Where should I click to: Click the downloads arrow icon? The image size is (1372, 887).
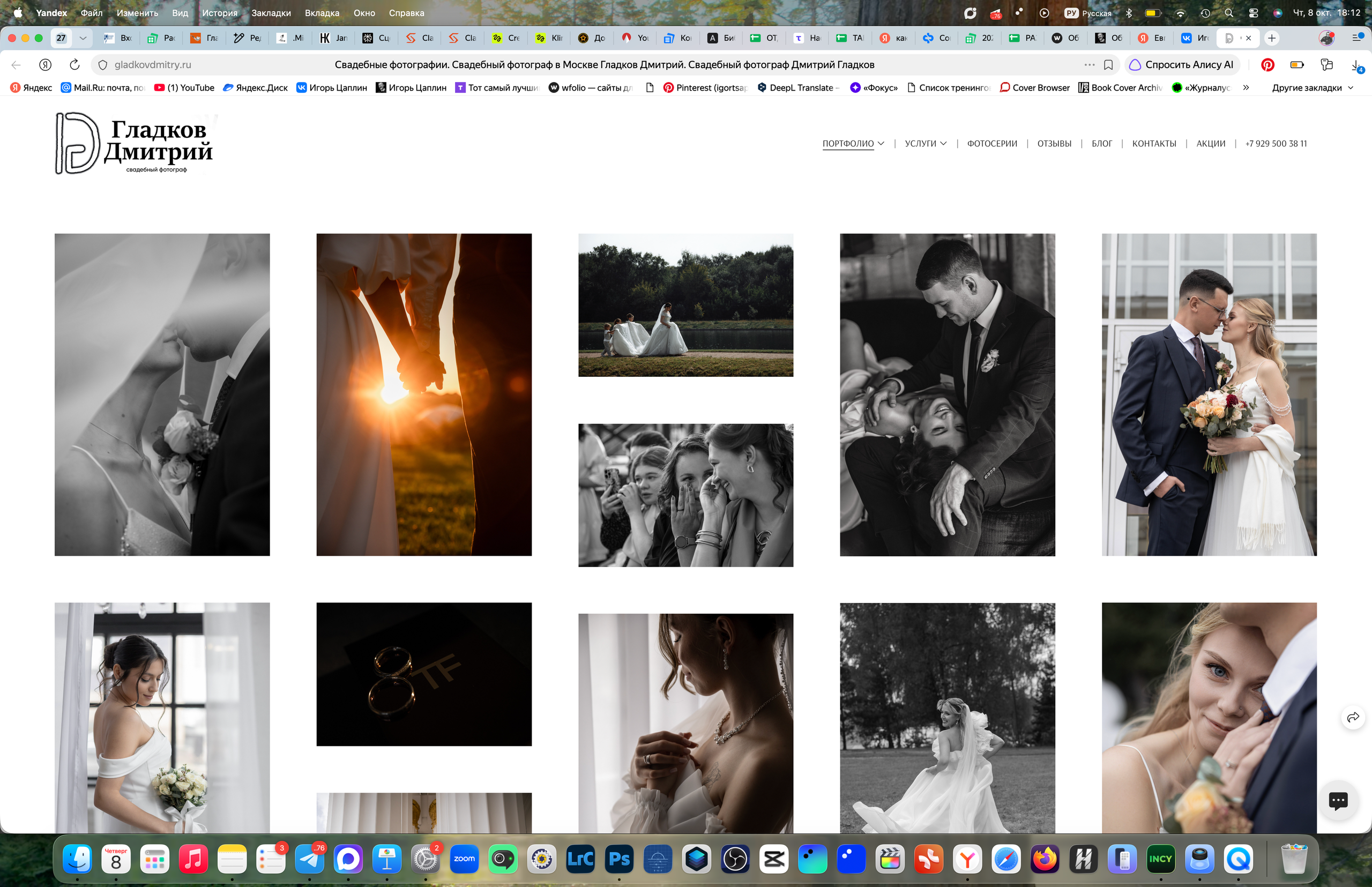coord(1356,65)
